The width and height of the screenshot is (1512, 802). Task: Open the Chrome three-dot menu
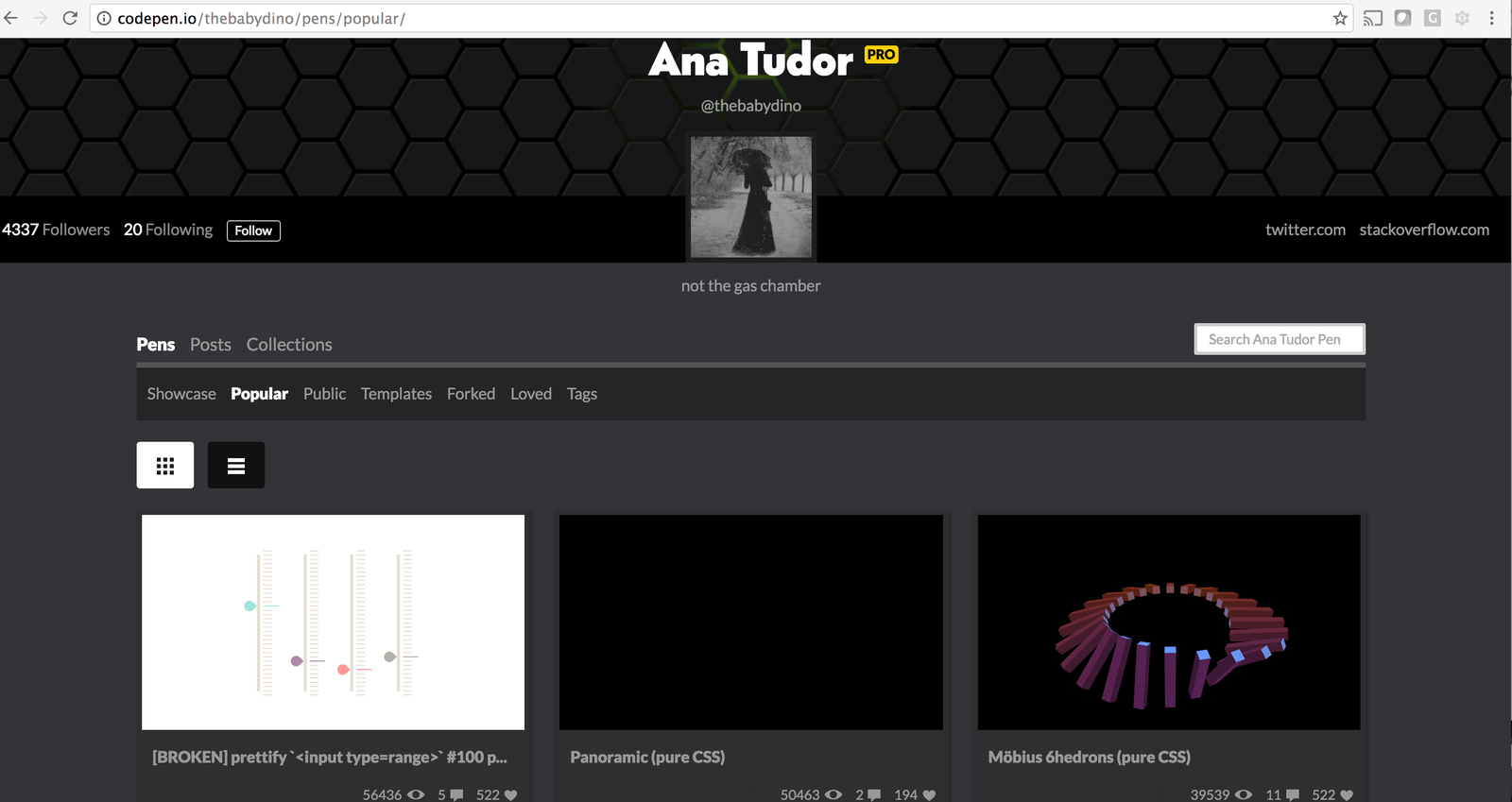pos(1492,18)
